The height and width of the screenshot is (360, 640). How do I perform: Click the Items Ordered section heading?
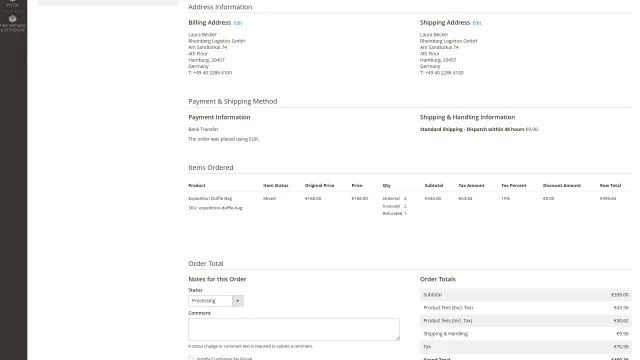(x=211, y=168)
